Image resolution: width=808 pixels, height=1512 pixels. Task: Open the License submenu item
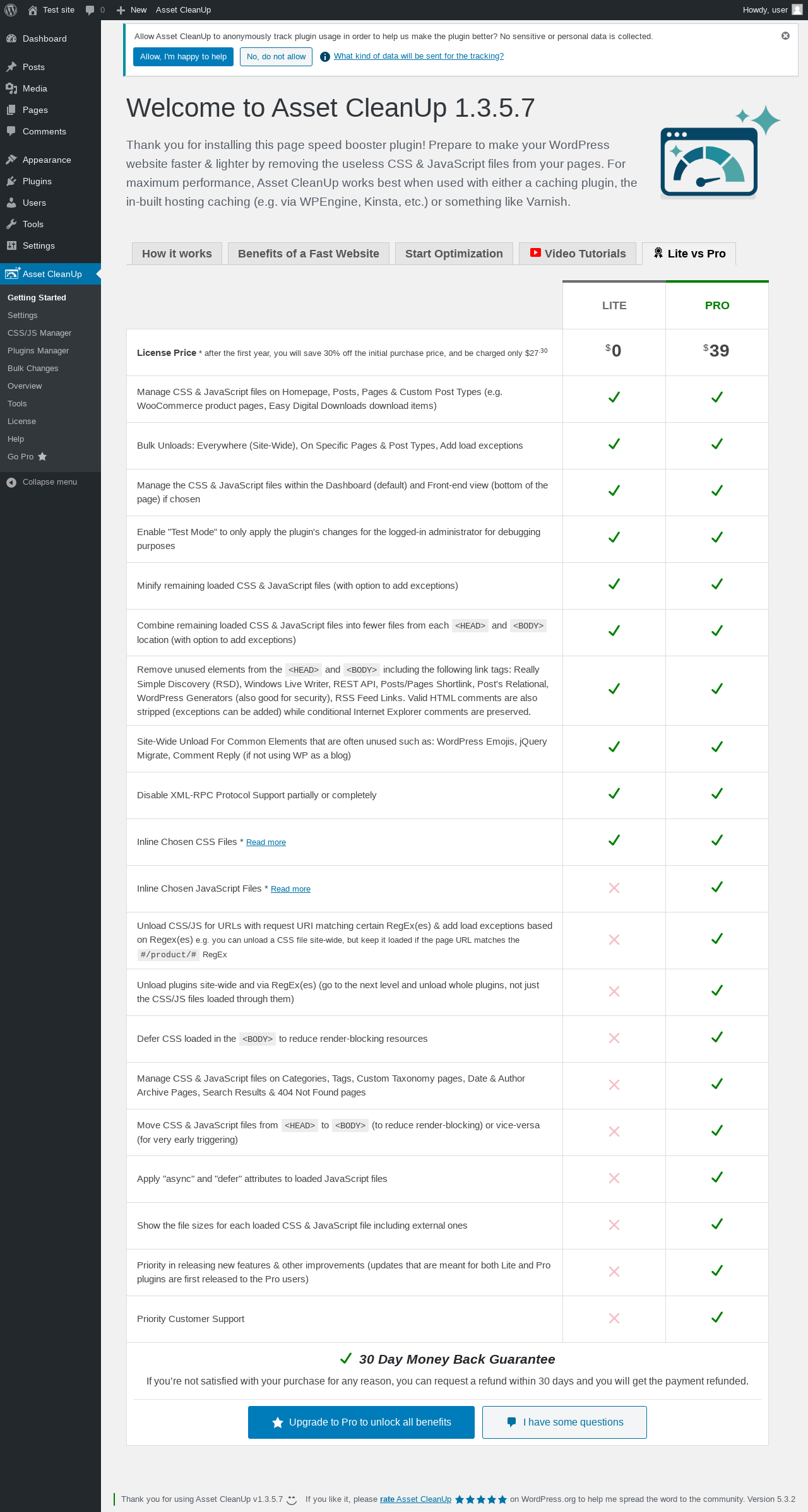click(21, 422)
